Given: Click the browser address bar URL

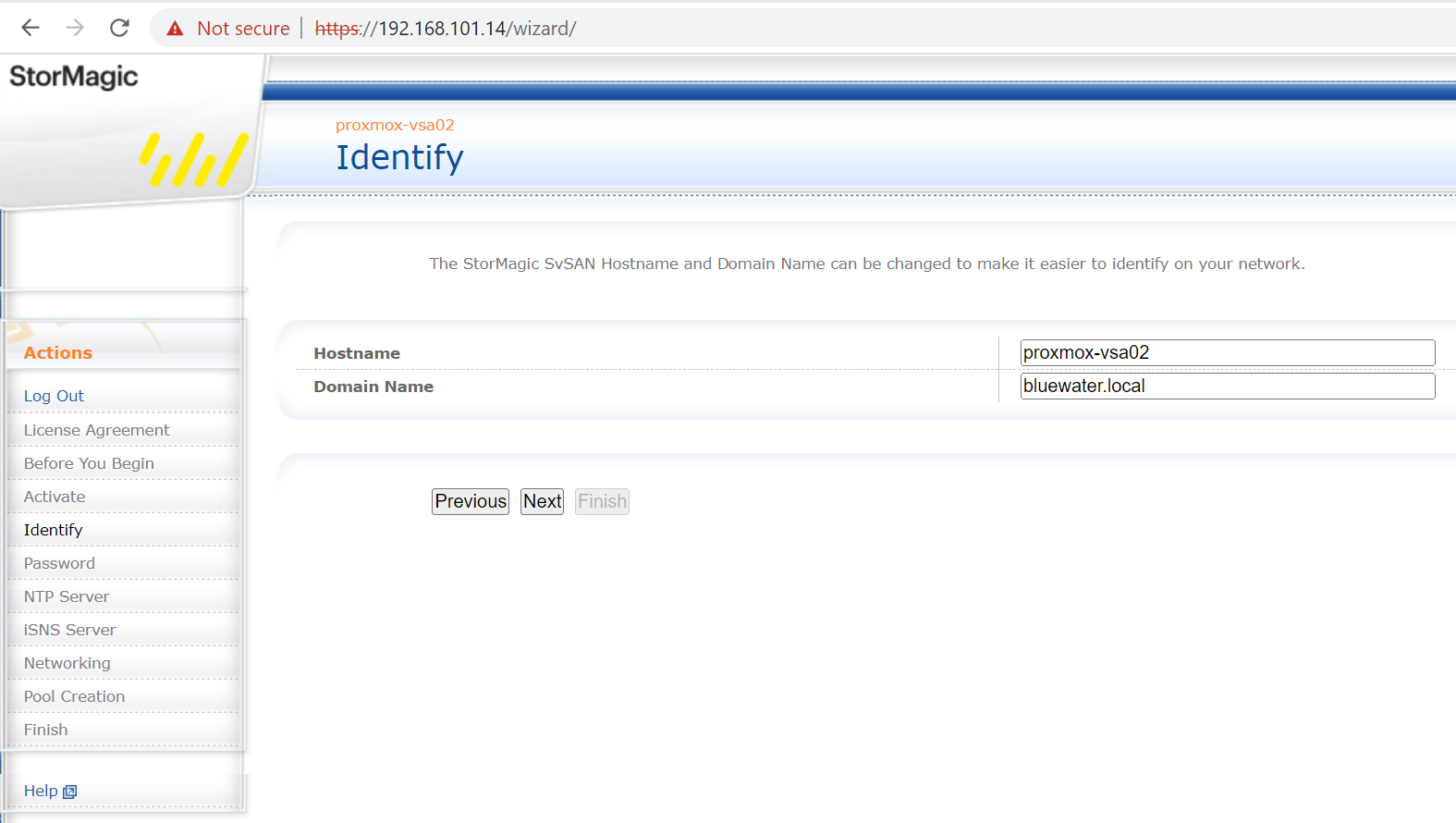Looking at the screenshot, I should click(x=446, y=29).
